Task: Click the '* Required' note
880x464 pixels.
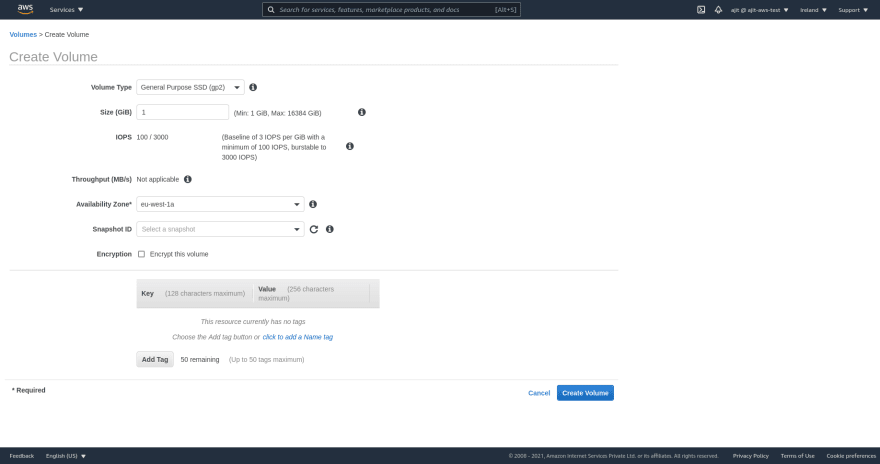Action: (29, 391)
